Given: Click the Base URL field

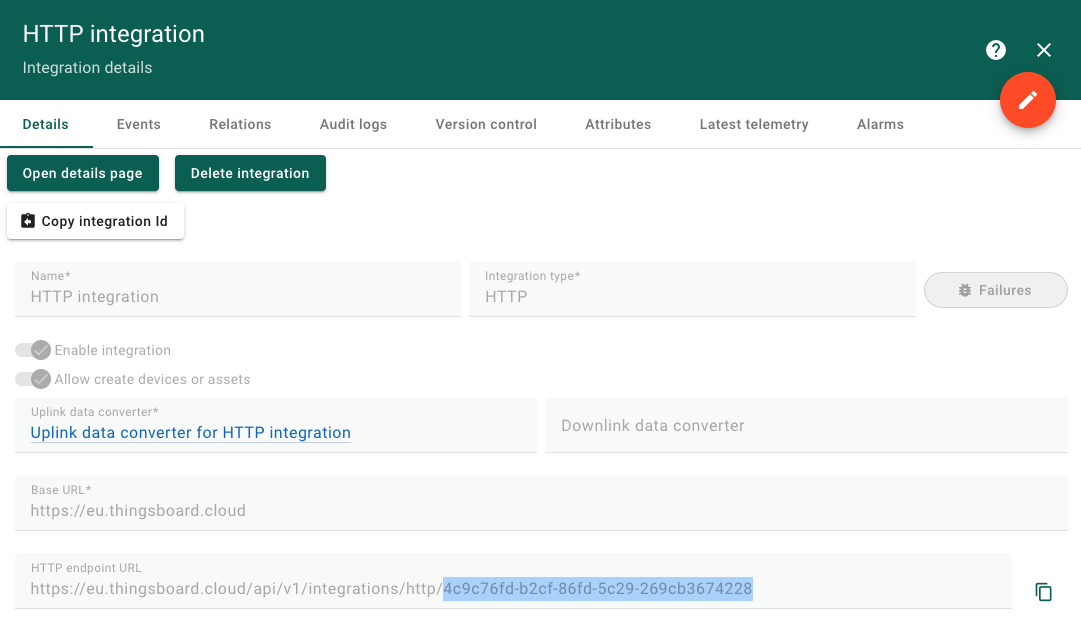Looking at the screenshot, I should [x=541, y=503].
